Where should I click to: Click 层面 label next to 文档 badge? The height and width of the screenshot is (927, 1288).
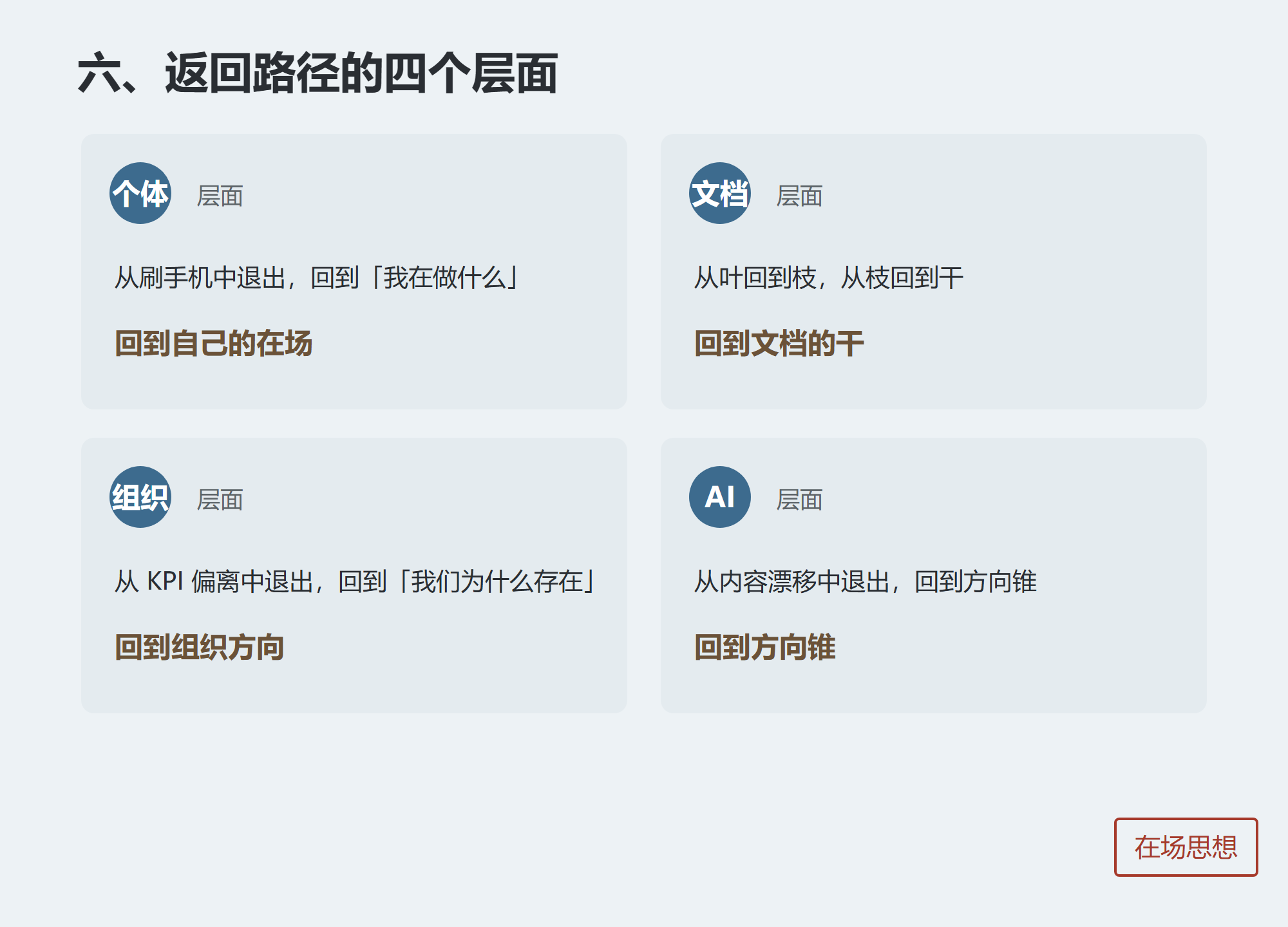tap(800, 196)
